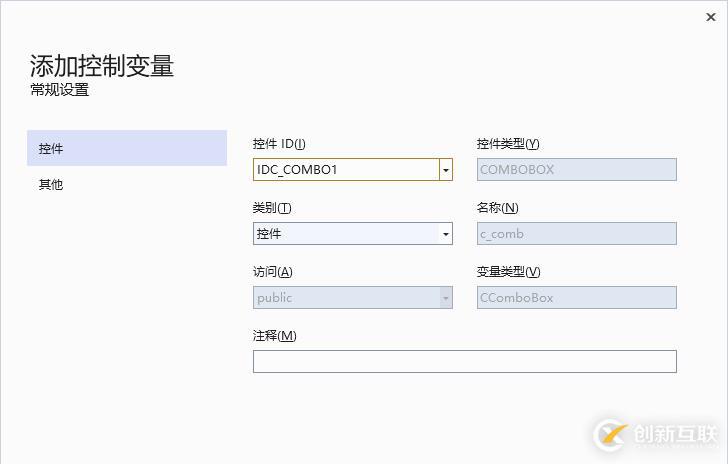
Task: Click the 控件 ID(I) label
Action: [x=279, y=144]
